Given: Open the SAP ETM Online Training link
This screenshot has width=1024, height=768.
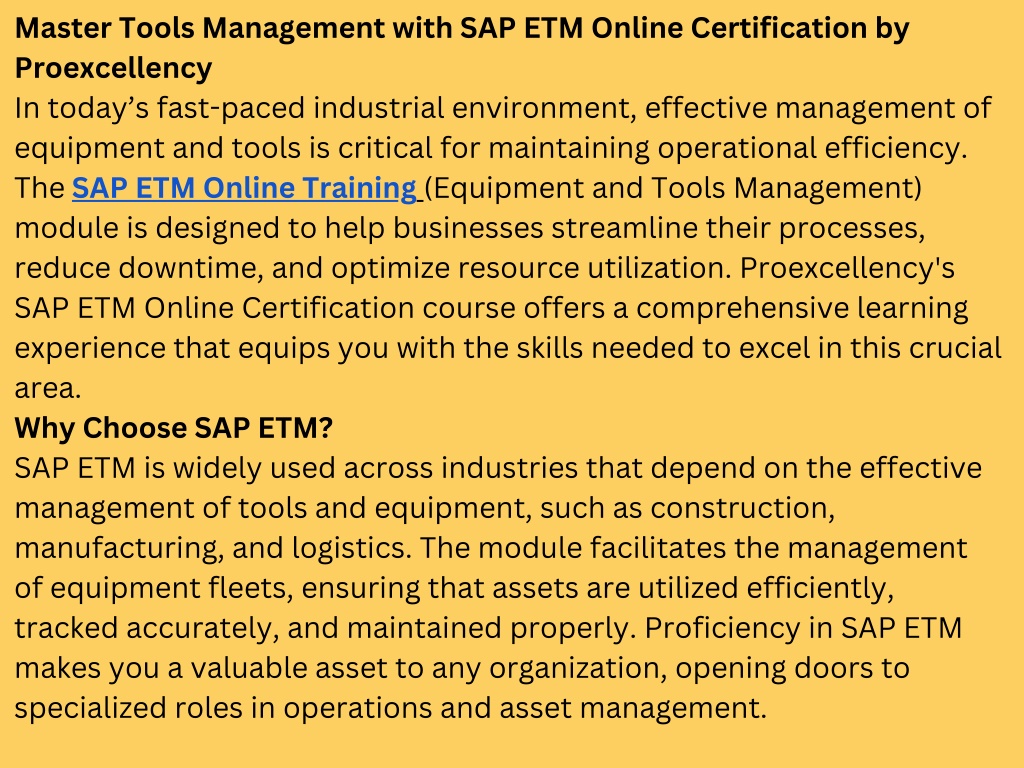Looking at the screenshot, I should point(244,188).
